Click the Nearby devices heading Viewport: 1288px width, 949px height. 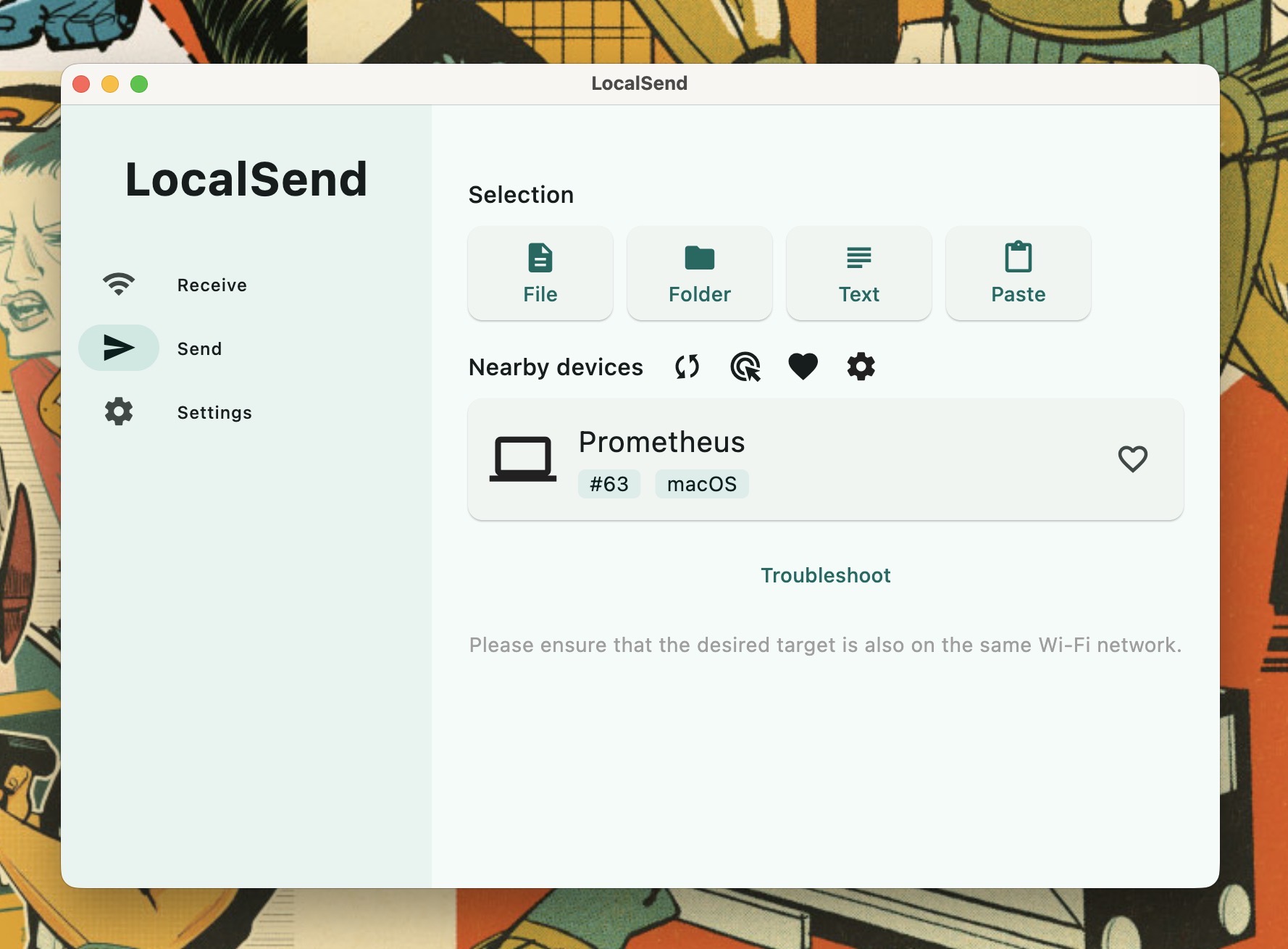(x=556, y=367)
